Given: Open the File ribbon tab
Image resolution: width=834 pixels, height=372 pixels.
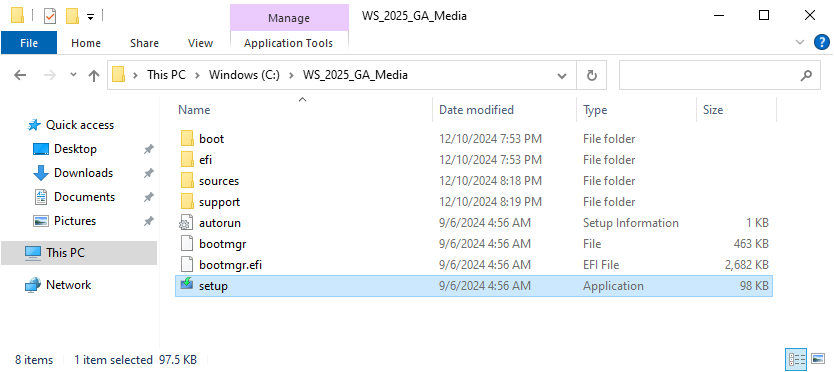Looking at the screenshot, I should (29, 43).
